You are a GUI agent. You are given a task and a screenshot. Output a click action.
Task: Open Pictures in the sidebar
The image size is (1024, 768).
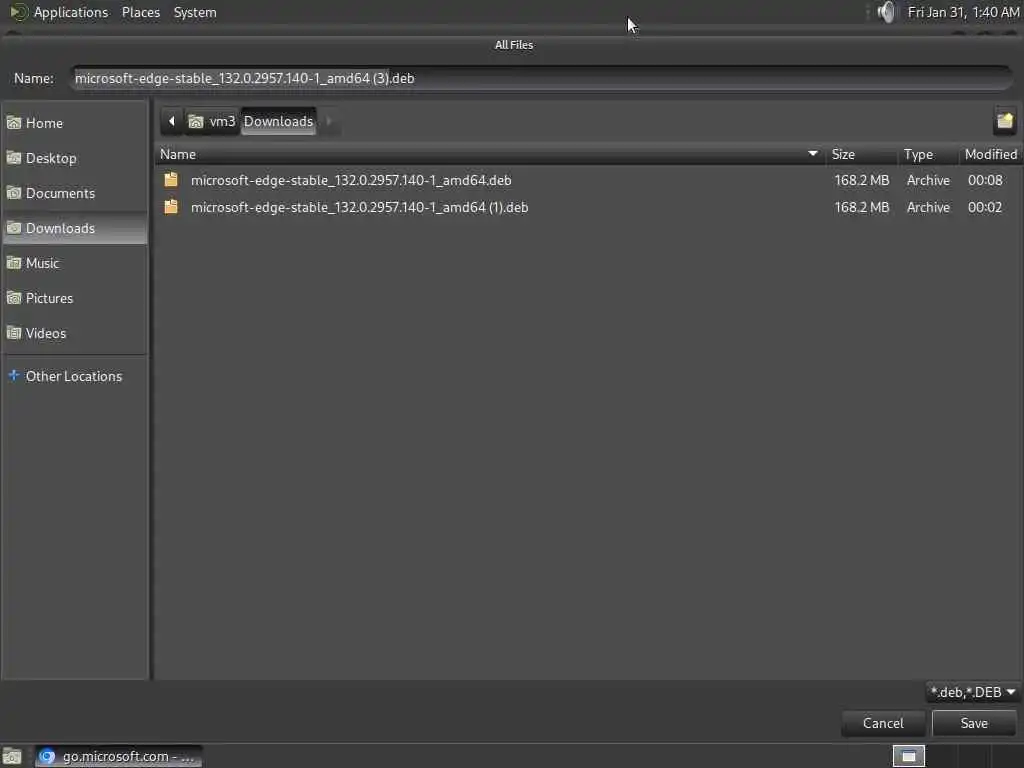pyautogui.click(x=74, y=298)
